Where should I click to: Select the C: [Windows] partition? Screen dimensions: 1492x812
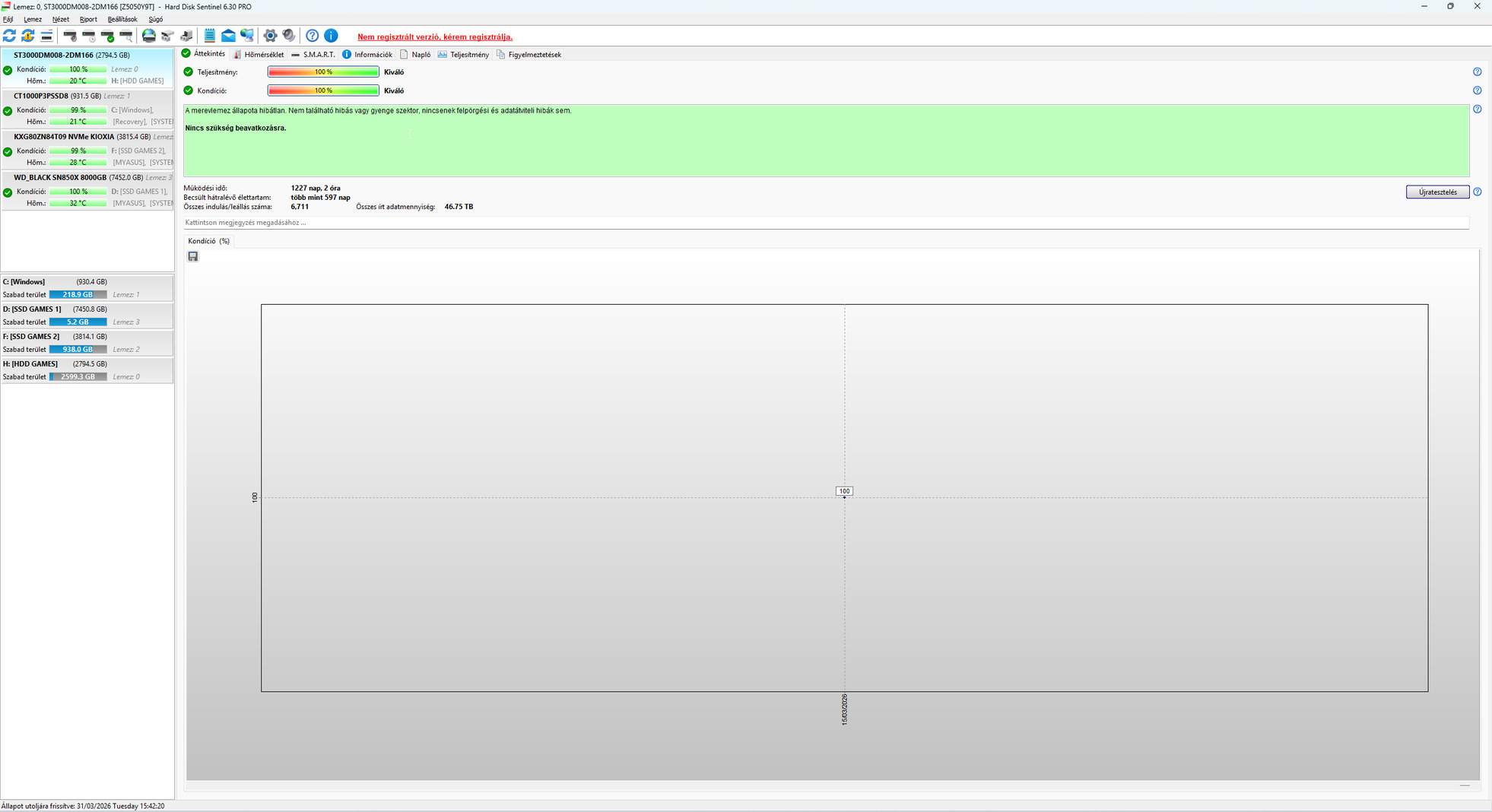[x=87, y=288]
